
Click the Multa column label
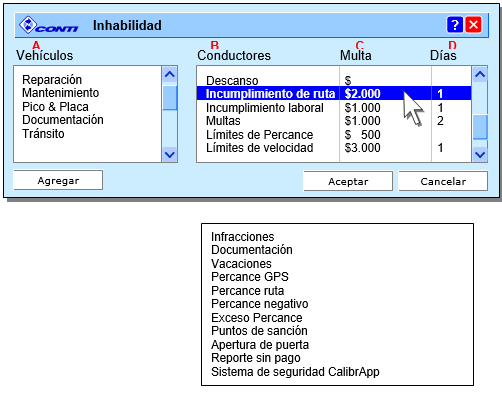tap(356, 55)
